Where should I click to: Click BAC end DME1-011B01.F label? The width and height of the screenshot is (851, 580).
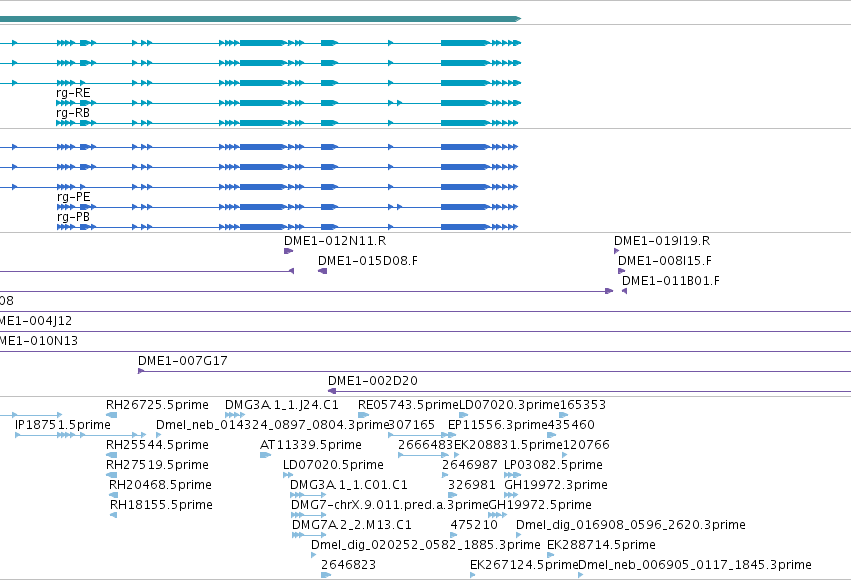click(671, 281)
